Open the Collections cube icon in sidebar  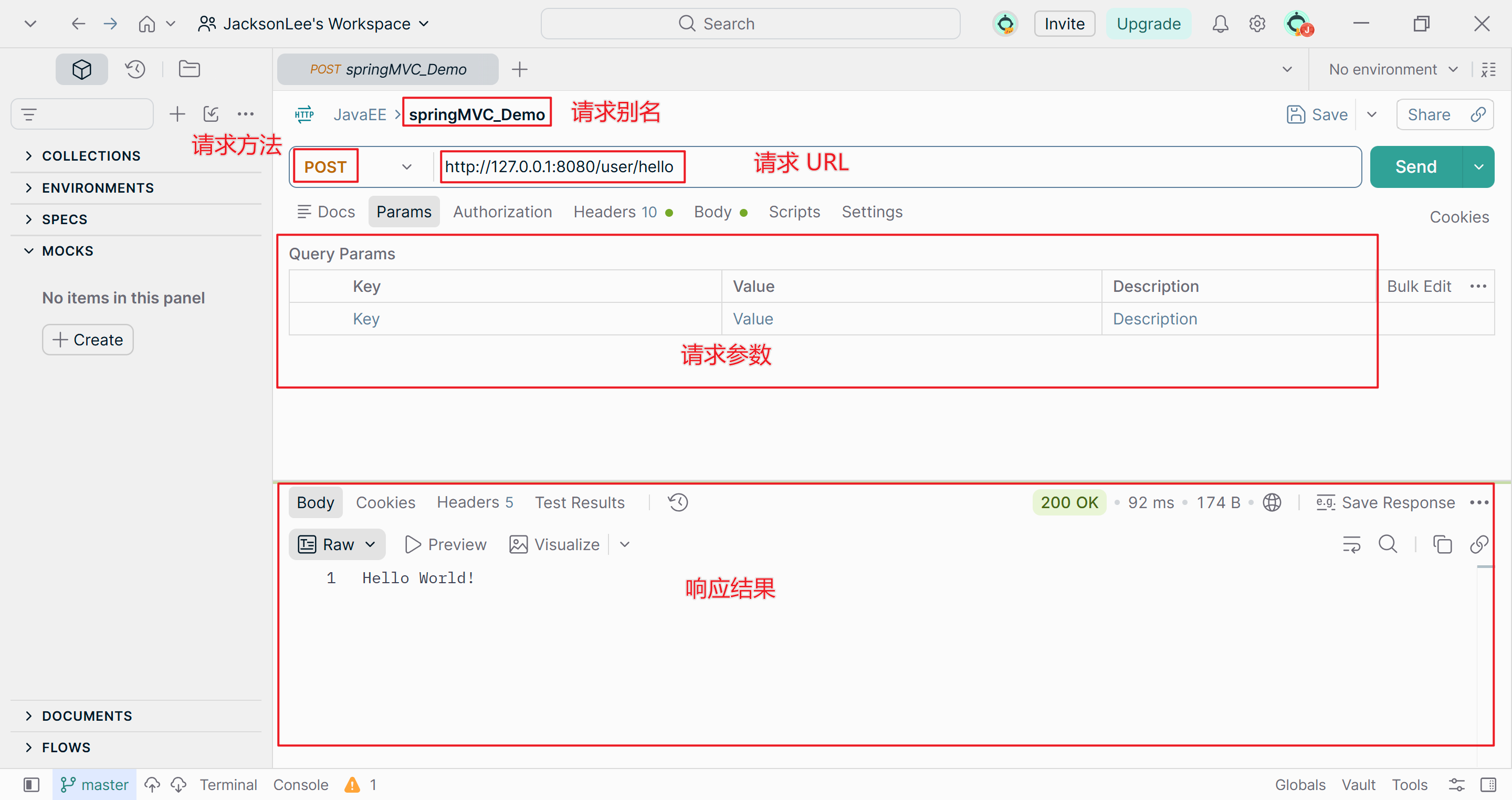tap(81, 69)
